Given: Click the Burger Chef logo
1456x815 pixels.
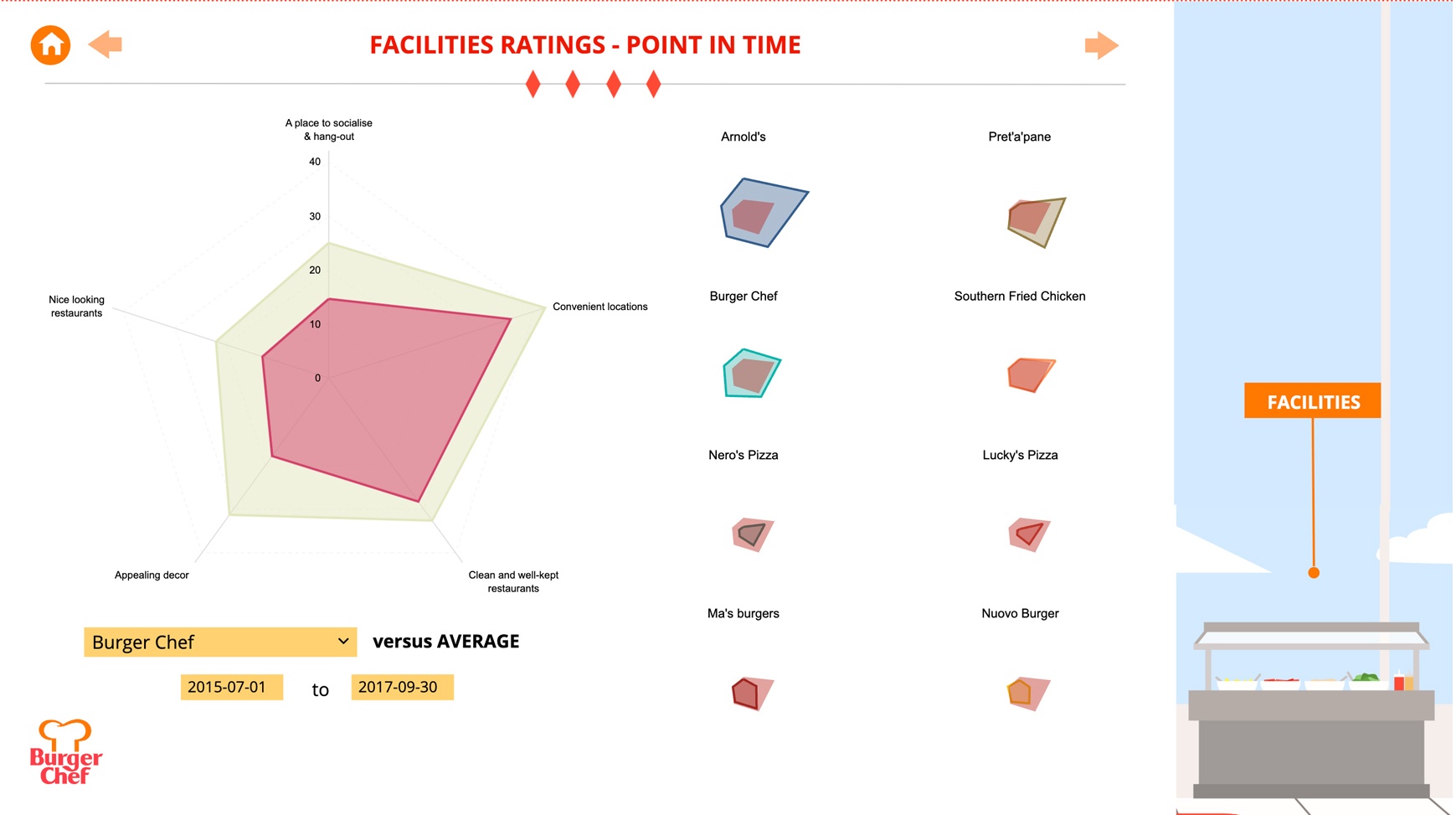Looking at the screenshot, I should click(x=65, y=752).
